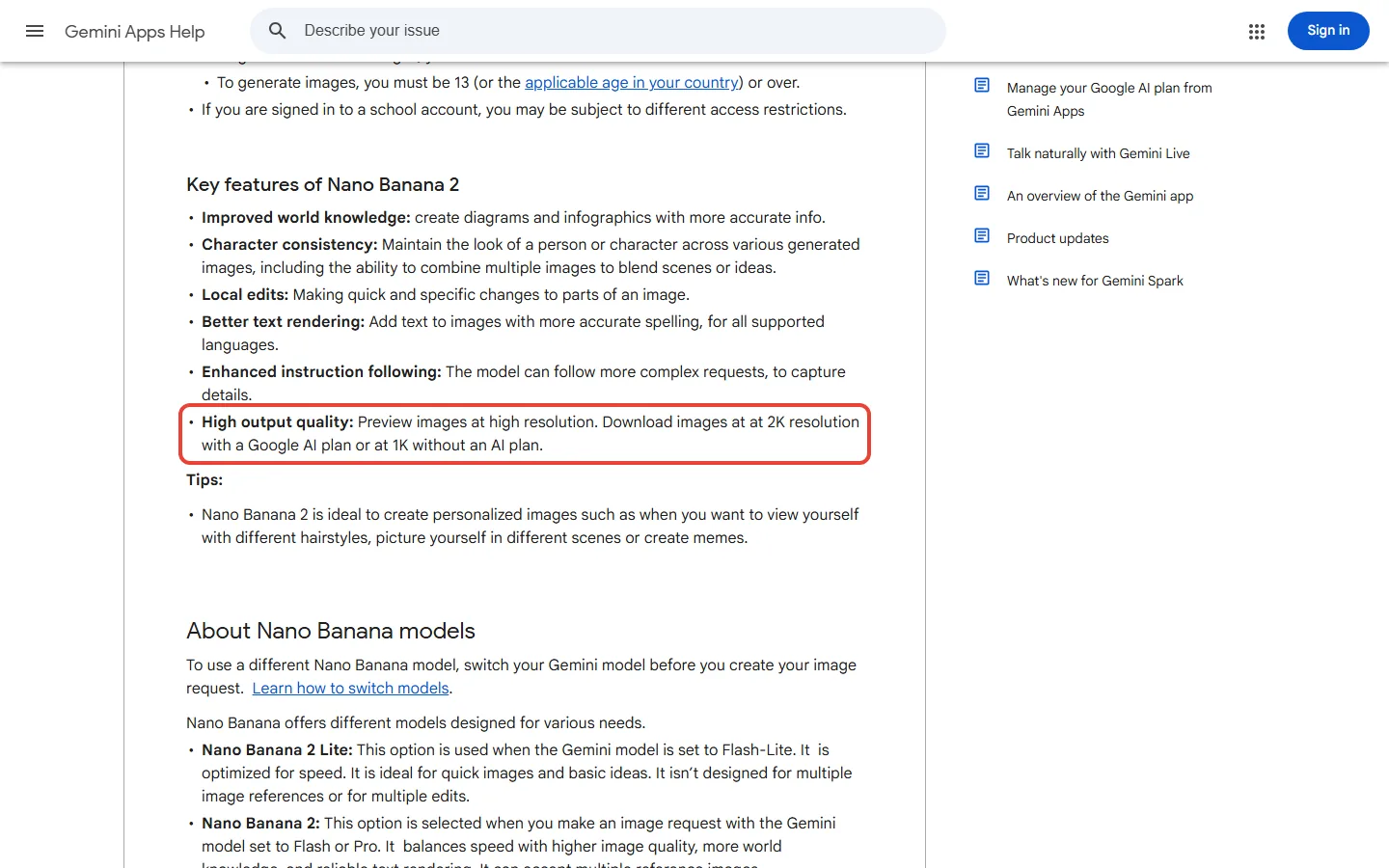1389x868 pixels.
Task: Click article icon beside What's new for Gemini Spark
Action: click(982, 279)
